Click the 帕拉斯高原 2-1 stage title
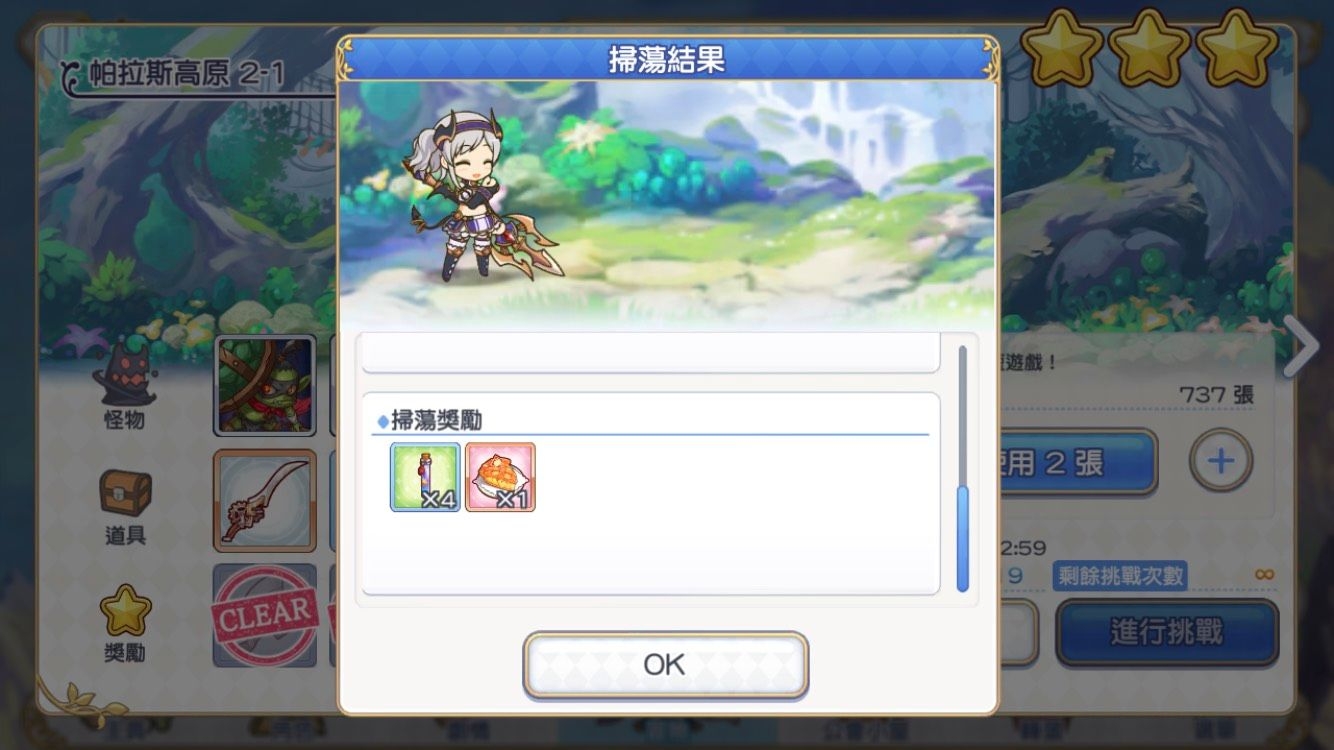1334x750 pixels. [187, 75]
